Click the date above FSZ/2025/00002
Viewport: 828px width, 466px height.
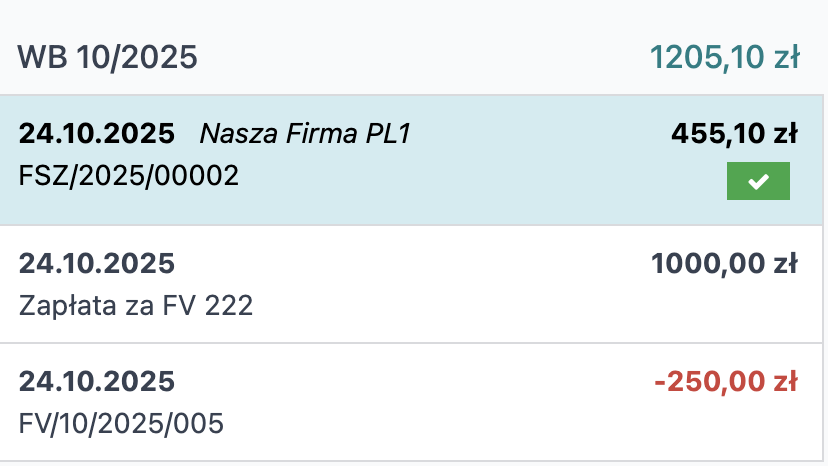click(x=97, y=133)
